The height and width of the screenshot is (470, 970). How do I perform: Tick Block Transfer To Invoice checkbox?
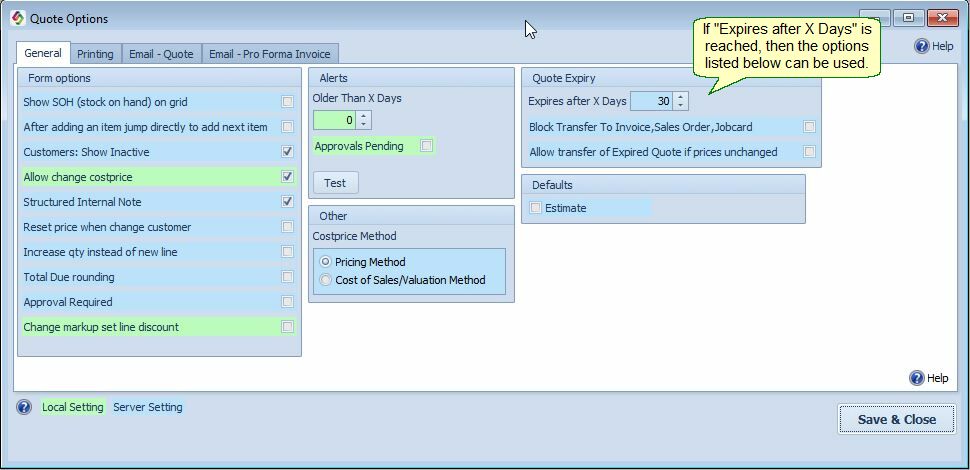809,127
